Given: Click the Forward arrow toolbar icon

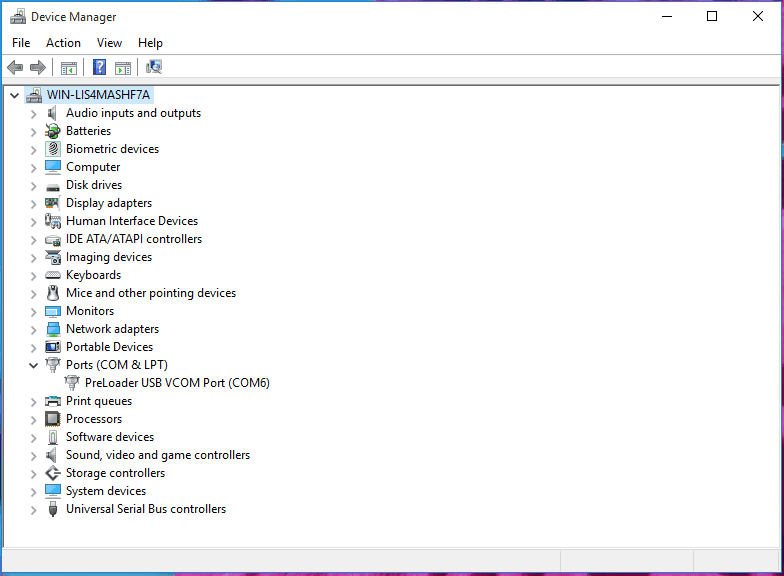Looking at the screenshot, I should tap(38, 67).
